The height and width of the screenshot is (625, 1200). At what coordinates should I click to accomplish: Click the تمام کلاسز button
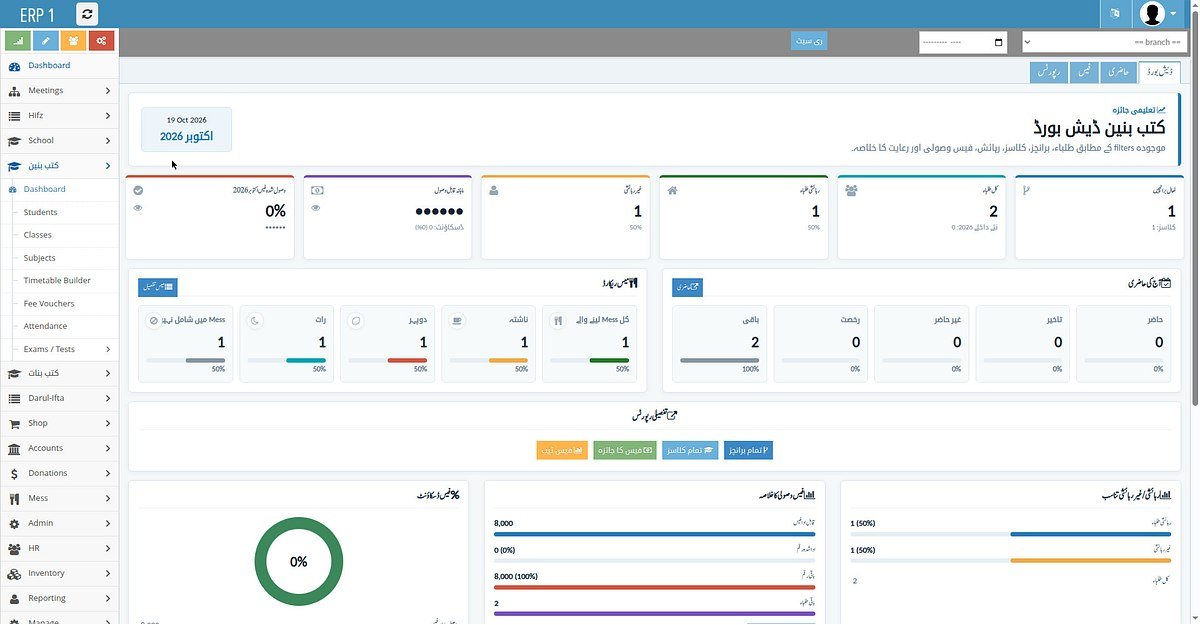690,450
